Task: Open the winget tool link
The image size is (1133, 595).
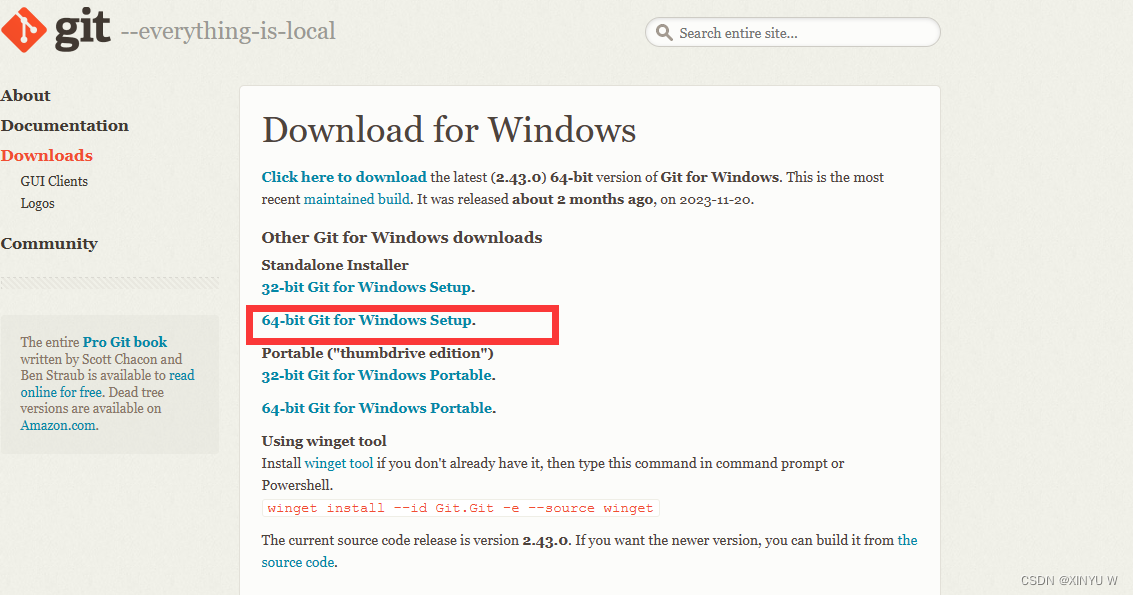Action: 339,463
